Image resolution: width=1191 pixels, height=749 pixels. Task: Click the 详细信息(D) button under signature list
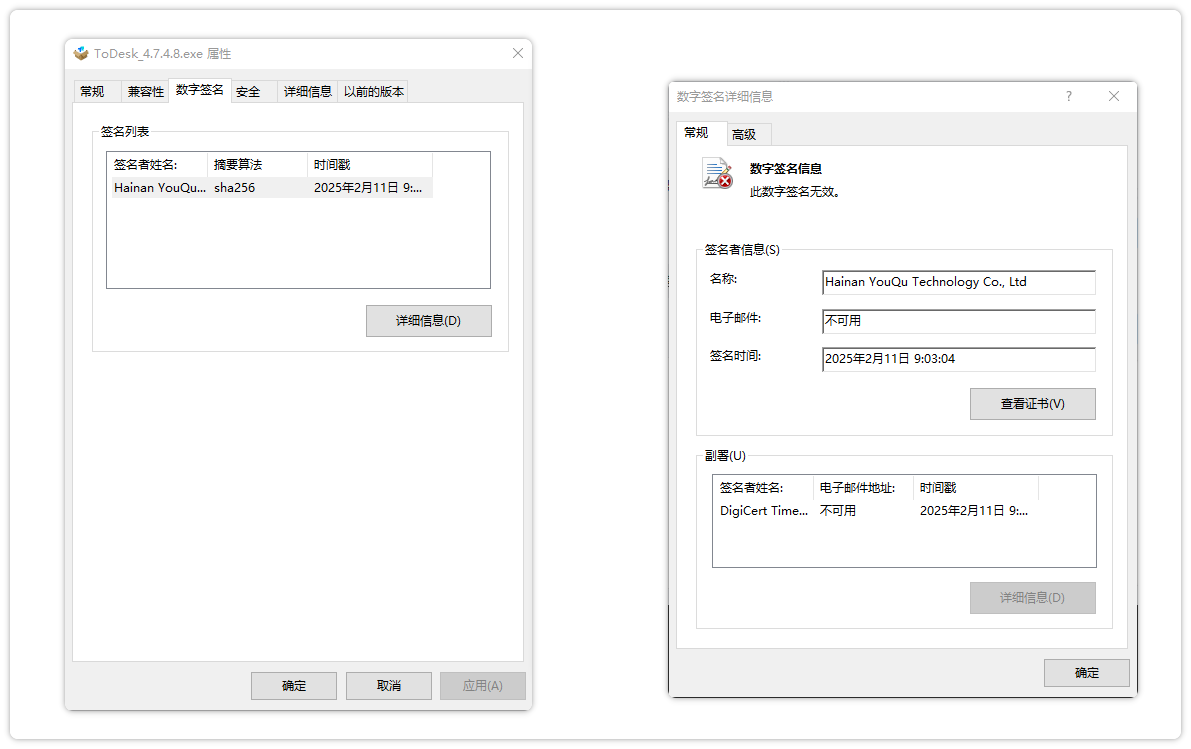(428, 321)
